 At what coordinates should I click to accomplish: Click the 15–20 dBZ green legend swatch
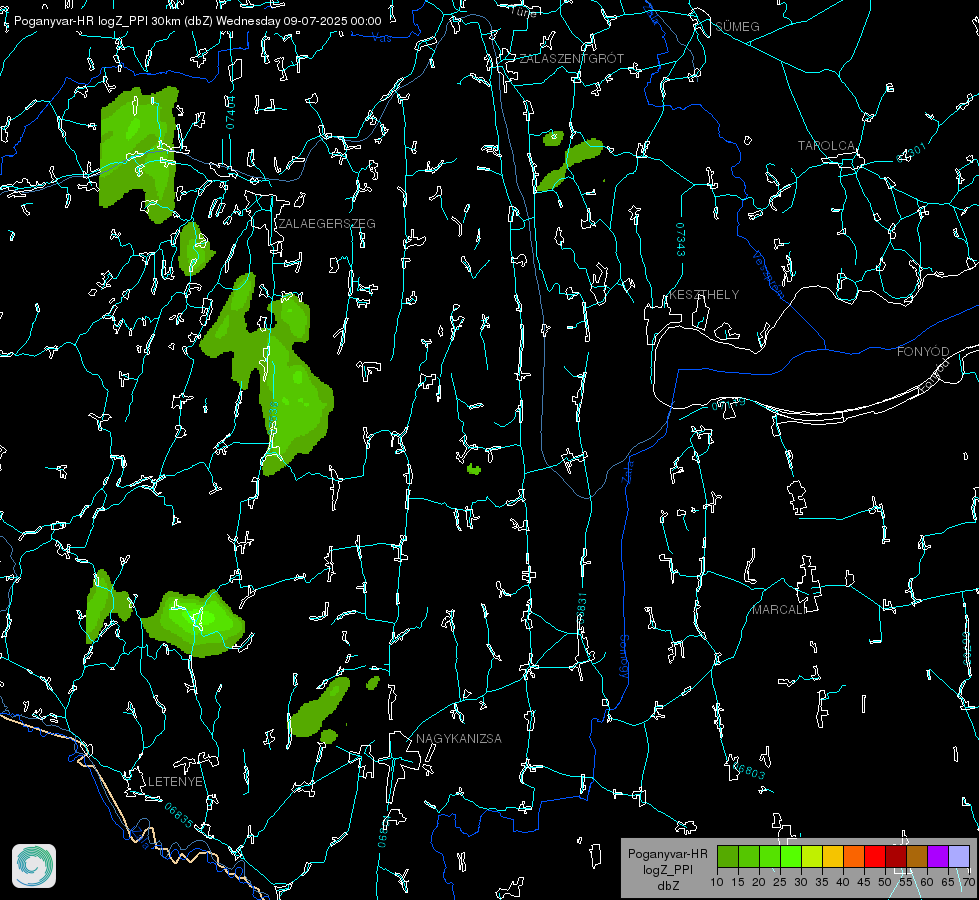(749, 856)
